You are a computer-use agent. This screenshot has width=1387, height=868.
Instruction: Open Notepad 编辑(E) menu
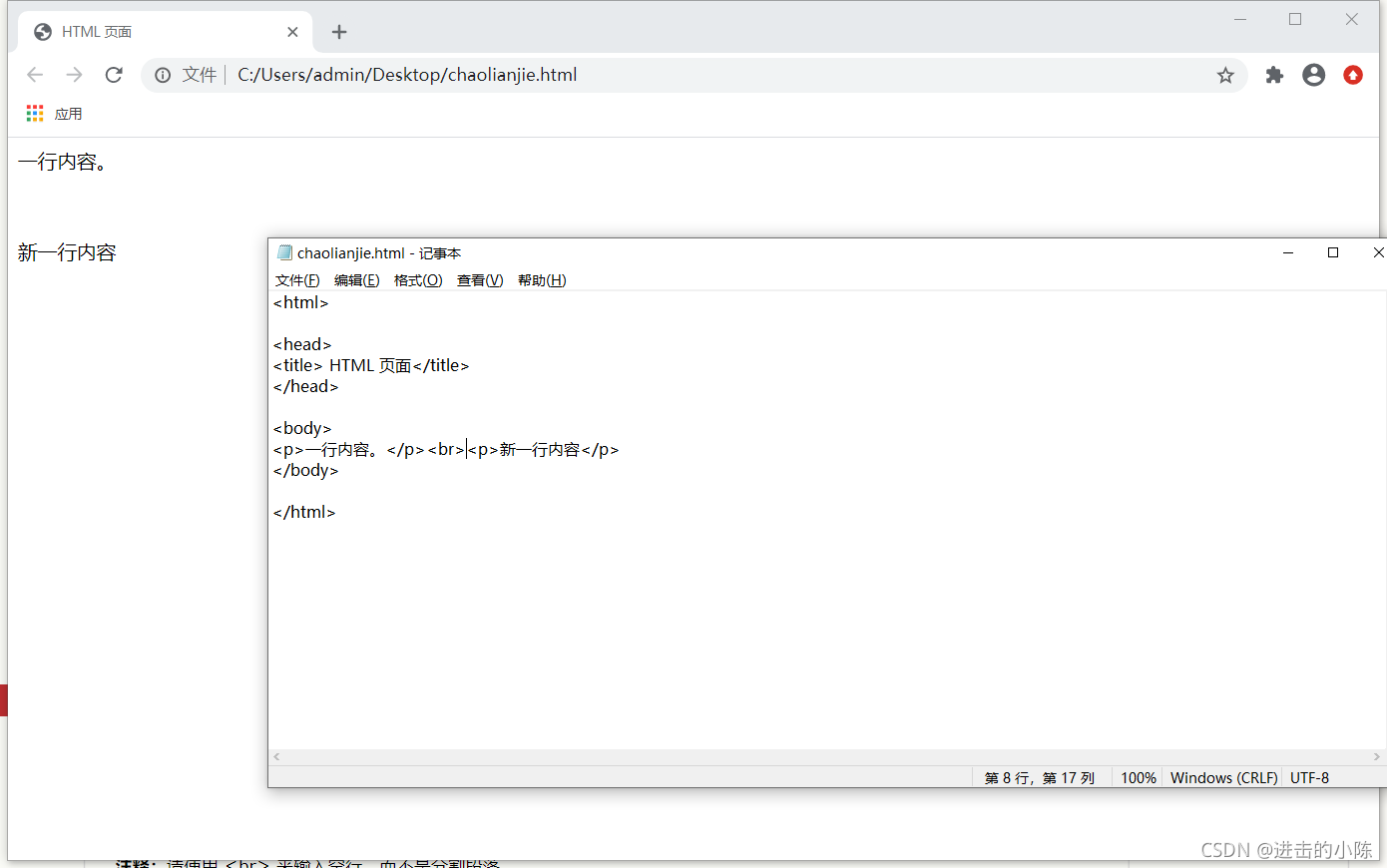coord(356,280)
